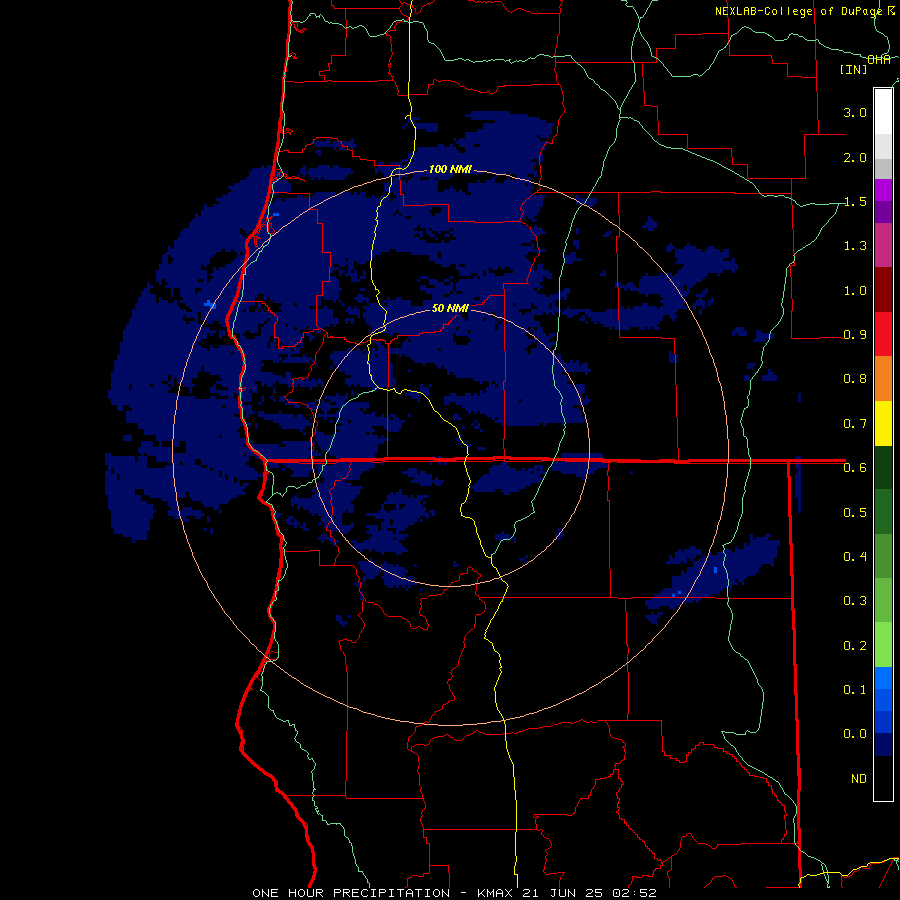
Task: Select the pink legend swatch beside 1.3
Action: (883, 245)
